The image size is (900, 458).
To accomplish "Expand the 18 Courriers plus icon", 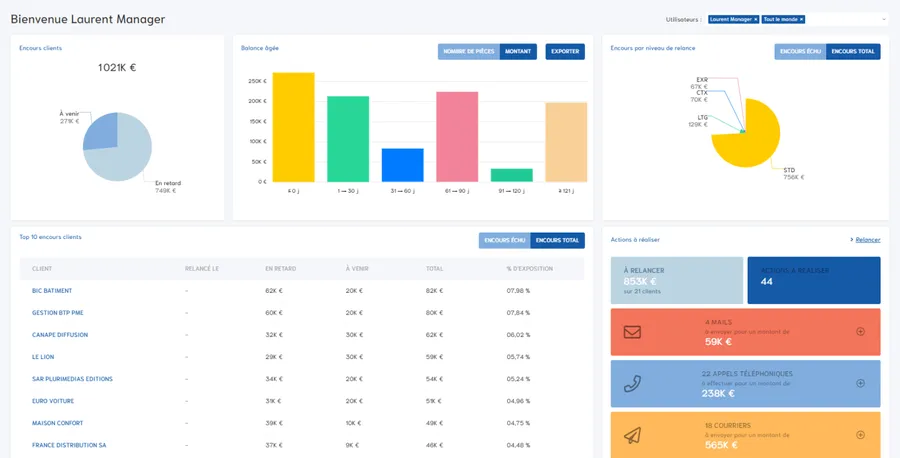I will (860, 435).
